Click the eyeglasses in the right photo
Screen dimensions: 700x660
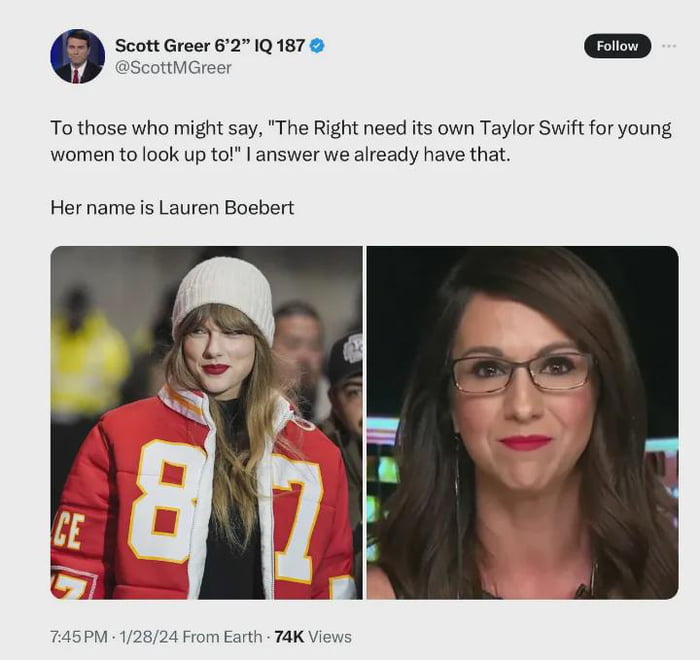(521, 371)
